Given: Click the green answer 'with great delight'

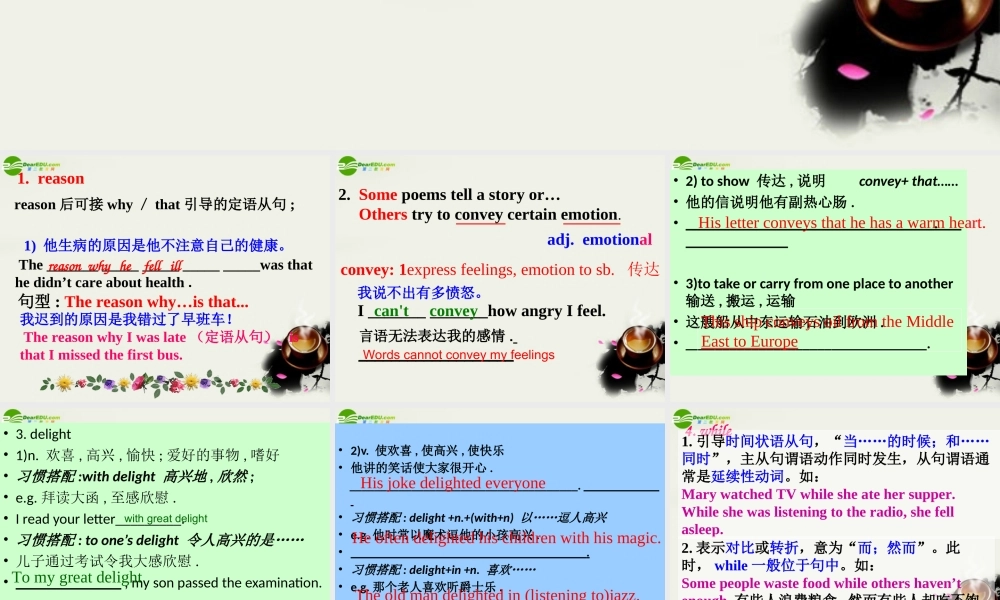Looking at the screenshot, I should point(165,518).
